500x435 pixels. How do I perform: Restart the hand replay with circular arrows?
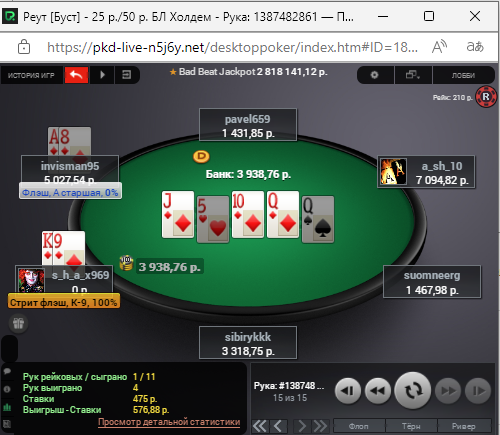click(x=413, y=390)
